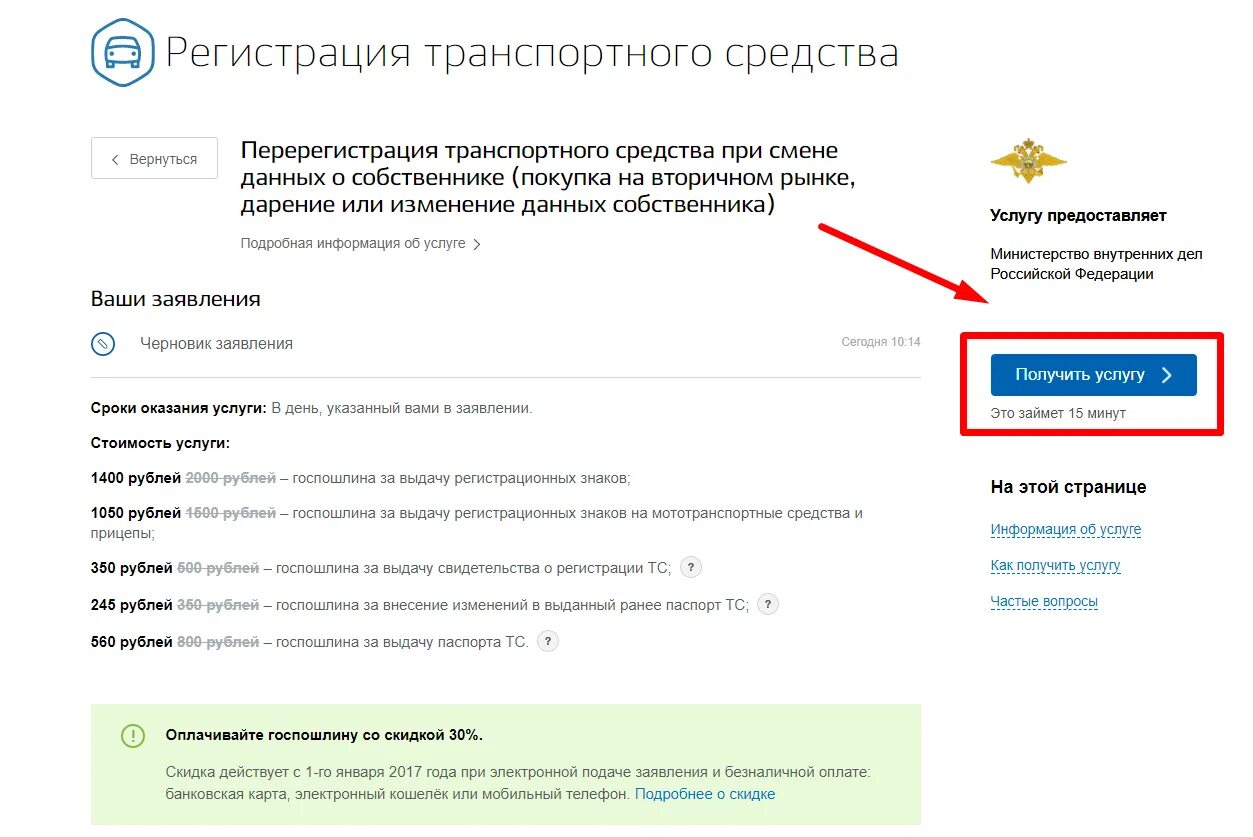1253x837 pixels.
Task: Open Подробнее о скидке link
Action: click(705, 794)
